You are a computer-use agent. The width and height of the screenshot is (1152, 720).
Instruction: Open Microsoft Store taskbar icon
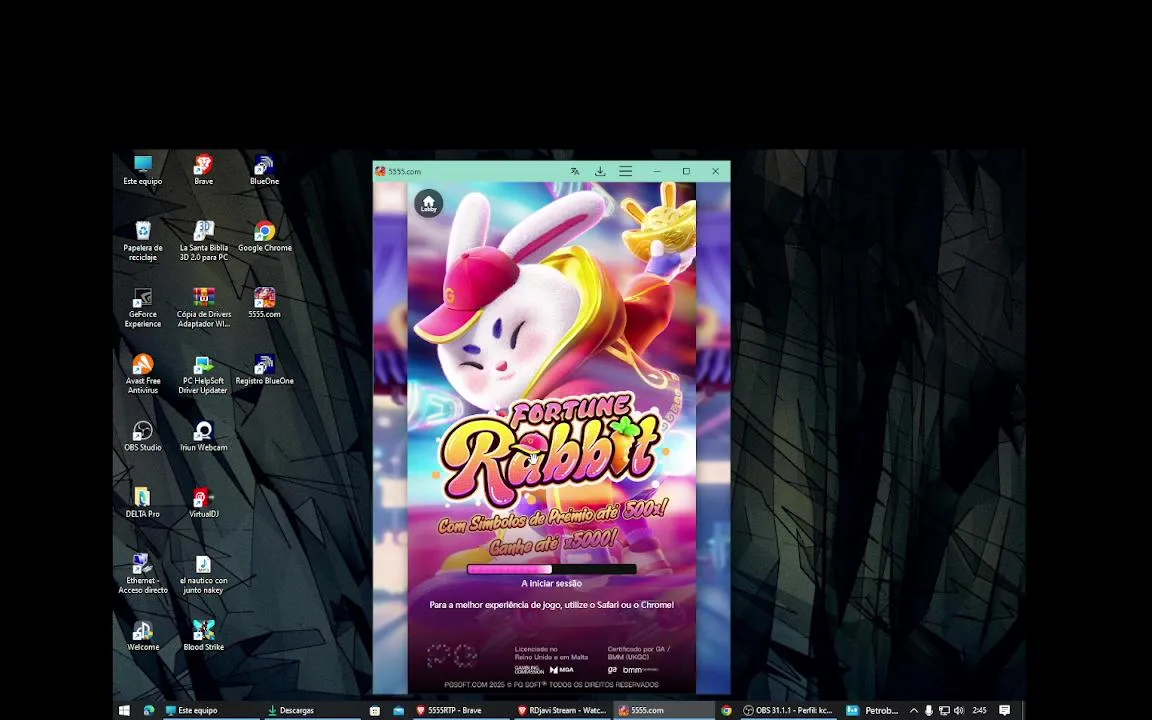click(x=375, y=710)
